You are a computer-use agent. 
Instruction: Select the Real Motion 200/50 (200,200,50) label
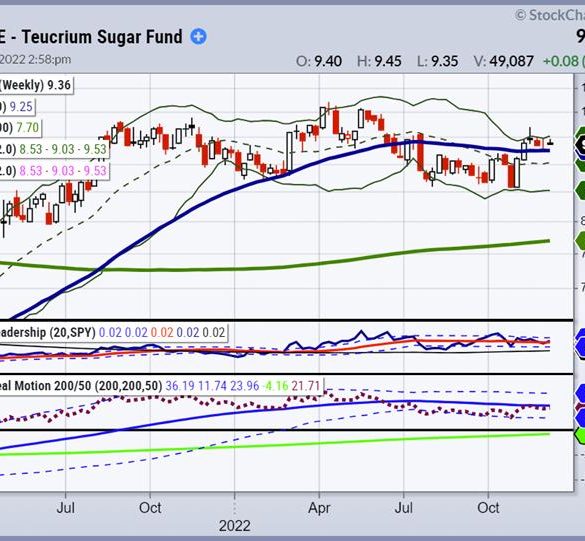click(x=81, y=385)
